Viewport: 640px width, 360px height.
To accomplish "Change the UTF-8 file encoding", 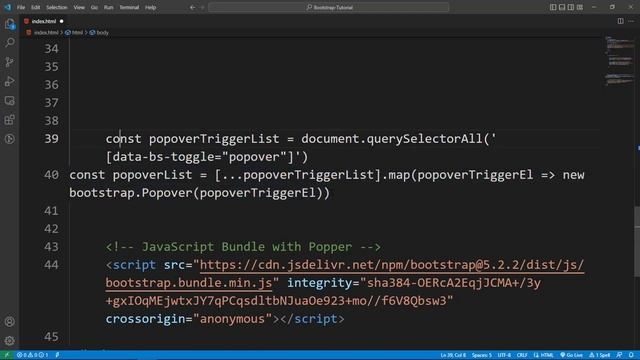I will pos(504,355).
